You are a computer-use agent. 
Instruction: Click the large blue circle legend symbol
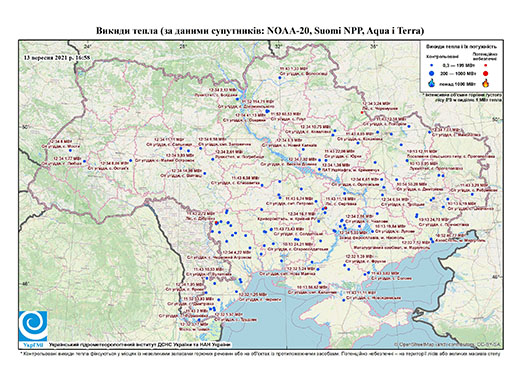point(432,73)
